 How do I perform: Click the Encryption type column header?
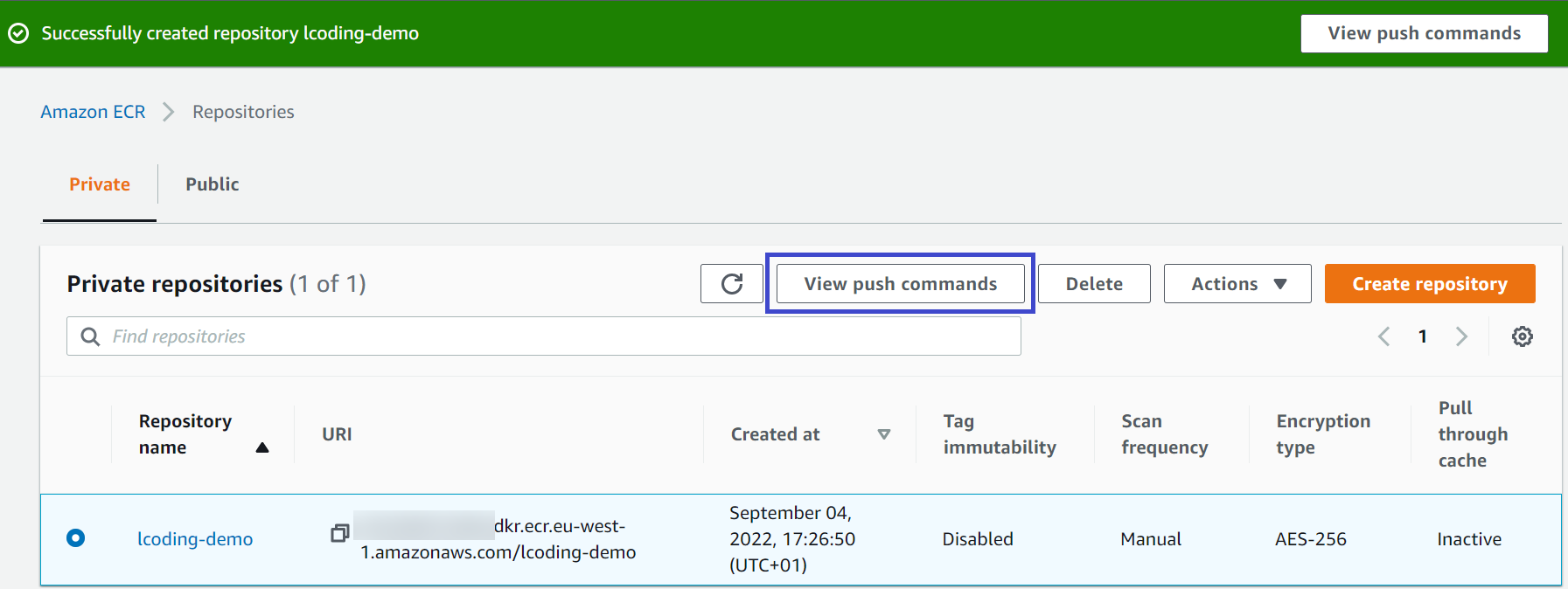tap(1323, 434)
